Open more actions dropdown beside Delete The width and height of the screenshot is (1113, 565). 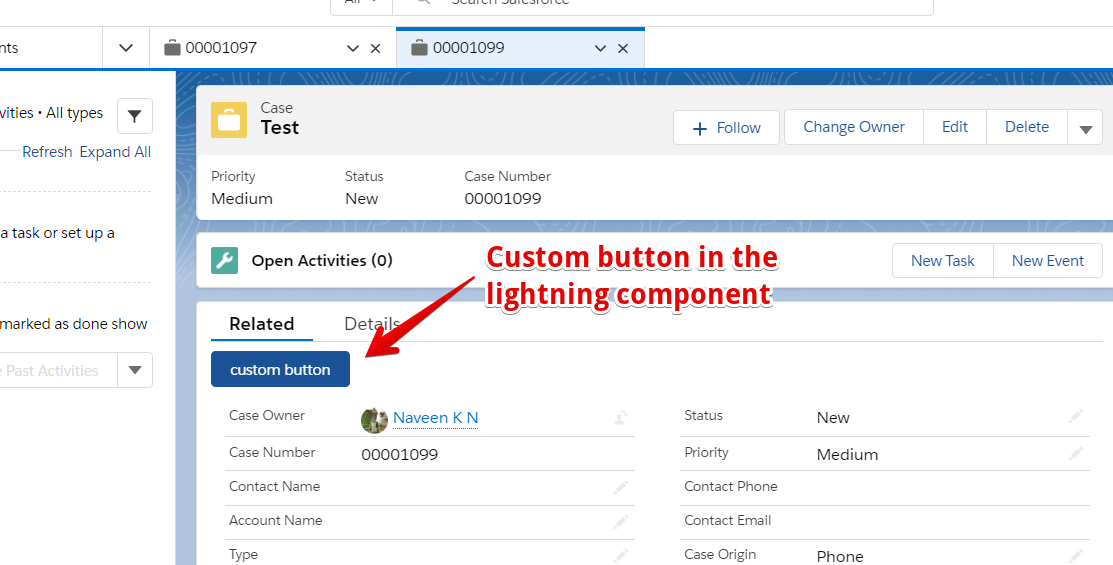coord(1085,128)
